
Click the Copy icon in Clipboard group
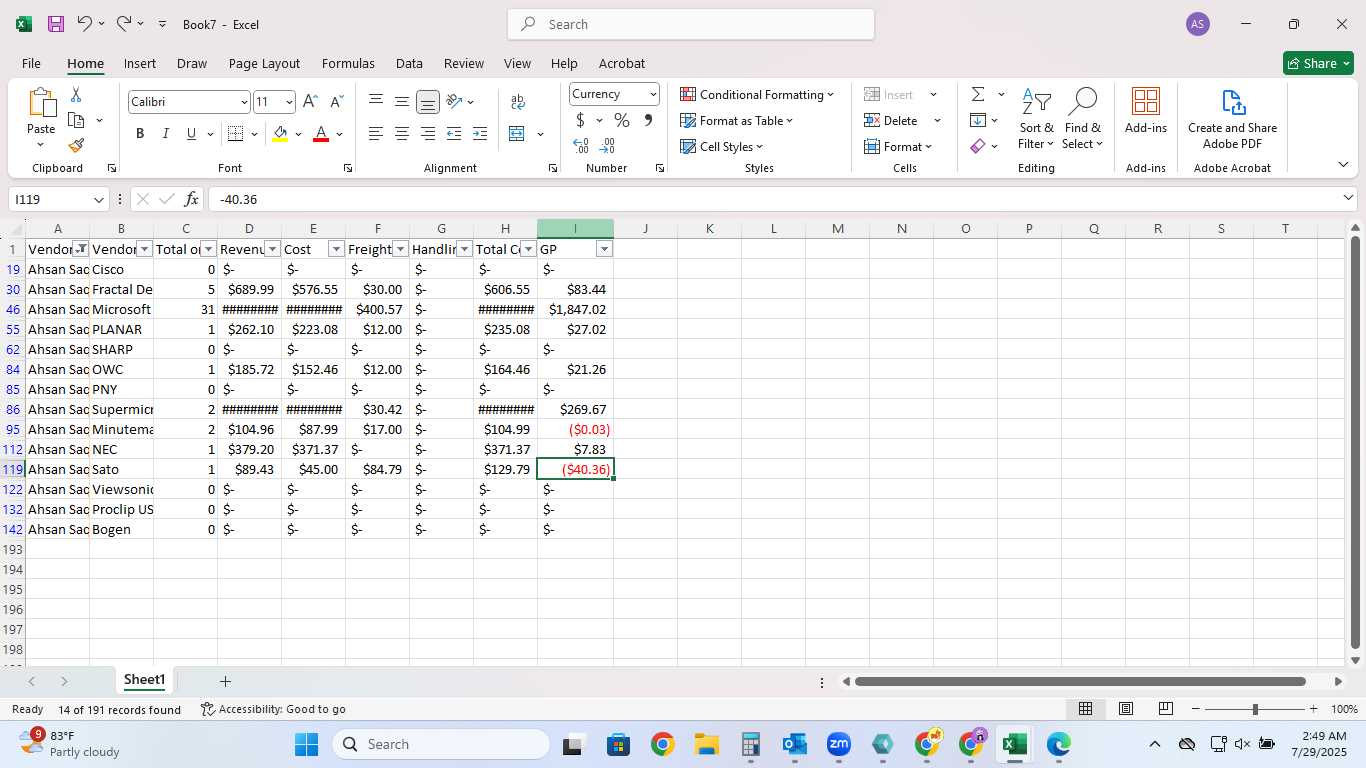[76, 120]
